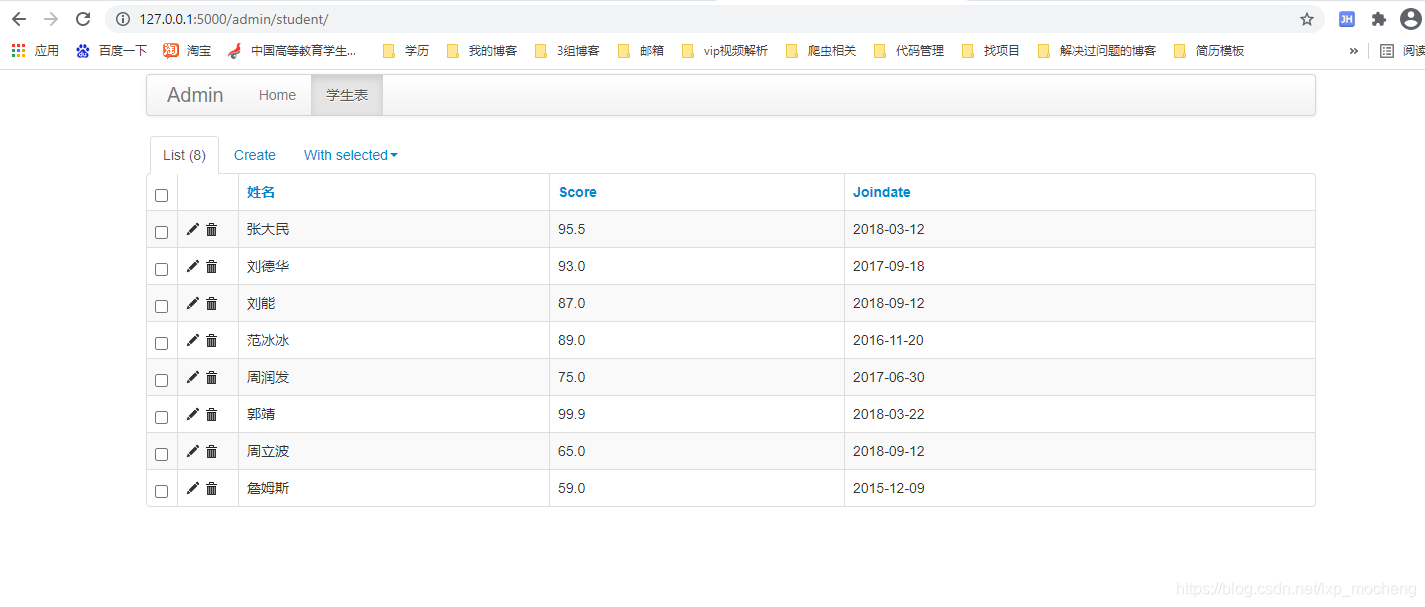Edit the 郭靖 entry with pencil icon

click(193, 414)
